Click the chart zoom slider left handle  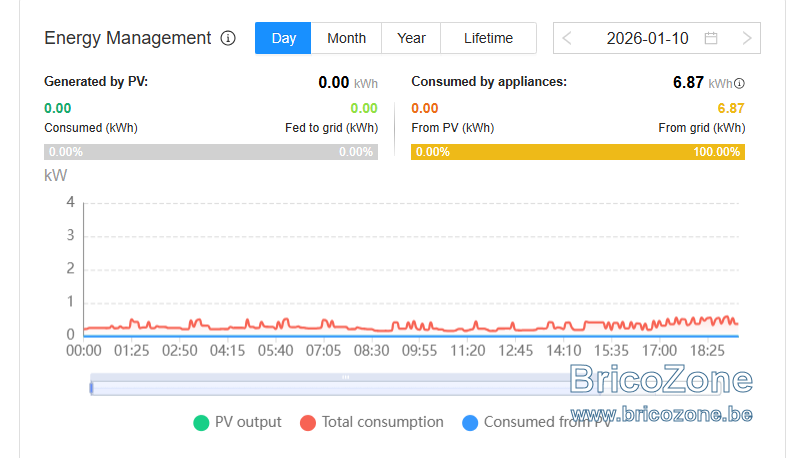pos(91,388)
